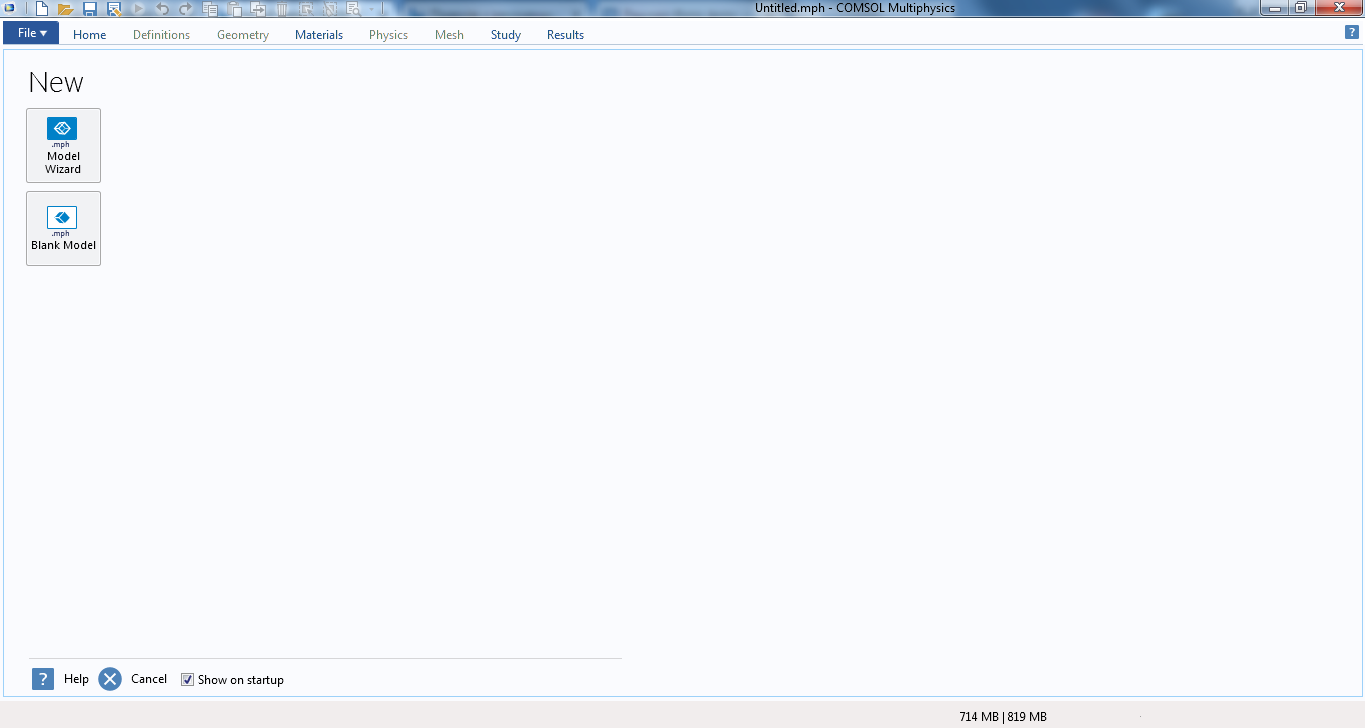This screenshot has height=728, width=1365.
Task: Open help using the ribbon question mark icon
Action: [1352, 33]
